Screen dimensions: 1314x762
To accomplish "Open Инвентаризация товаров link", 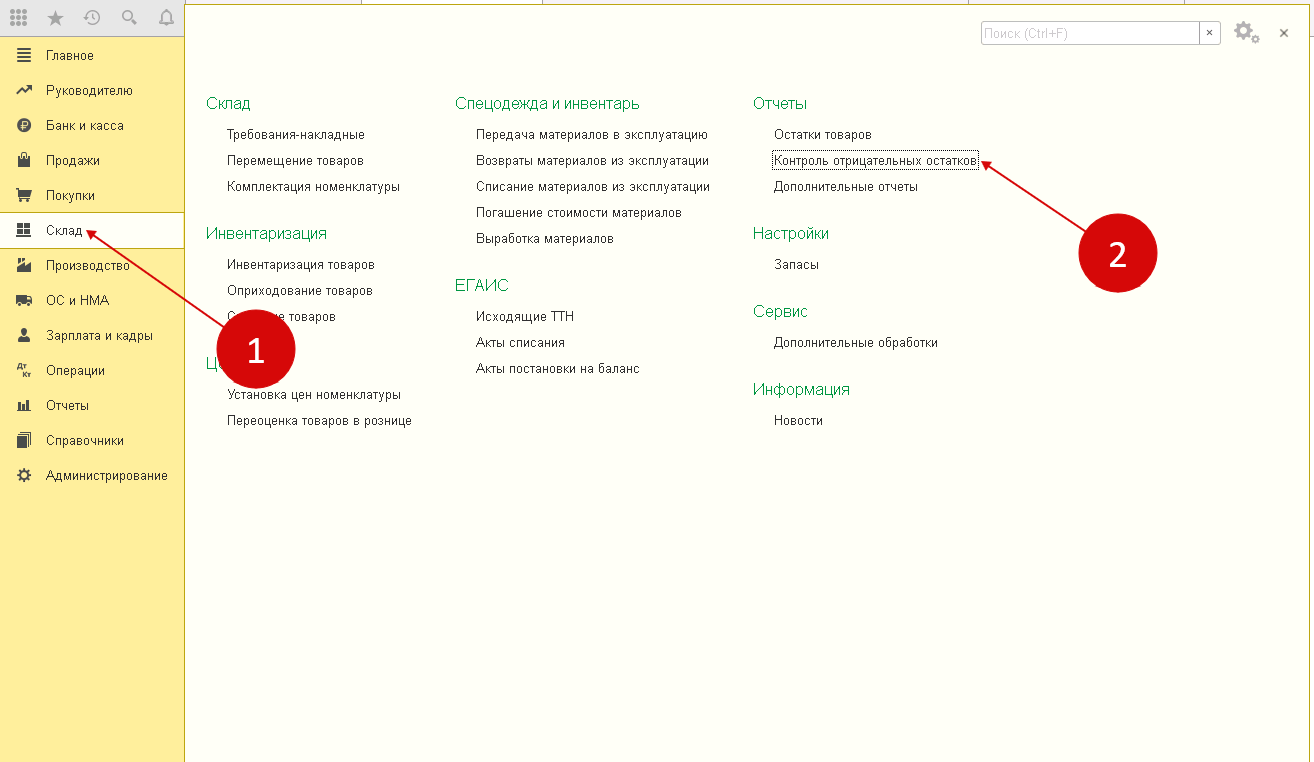I will coord(300,265).
